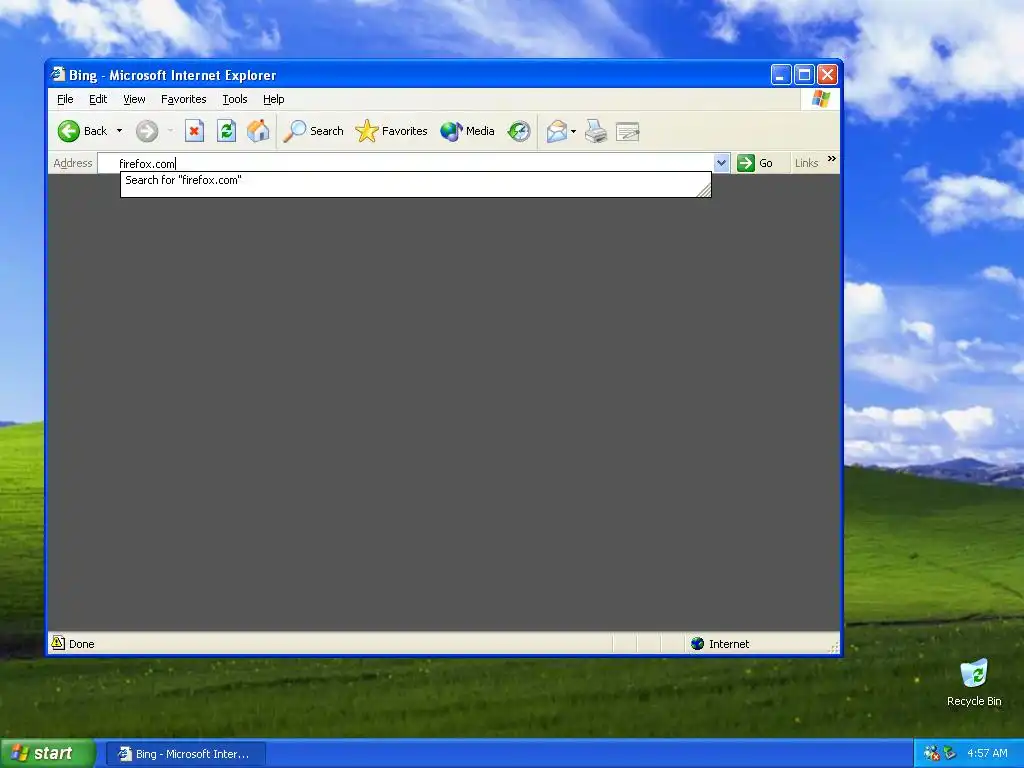
Task: Open the Help menu
Action: 274,99
